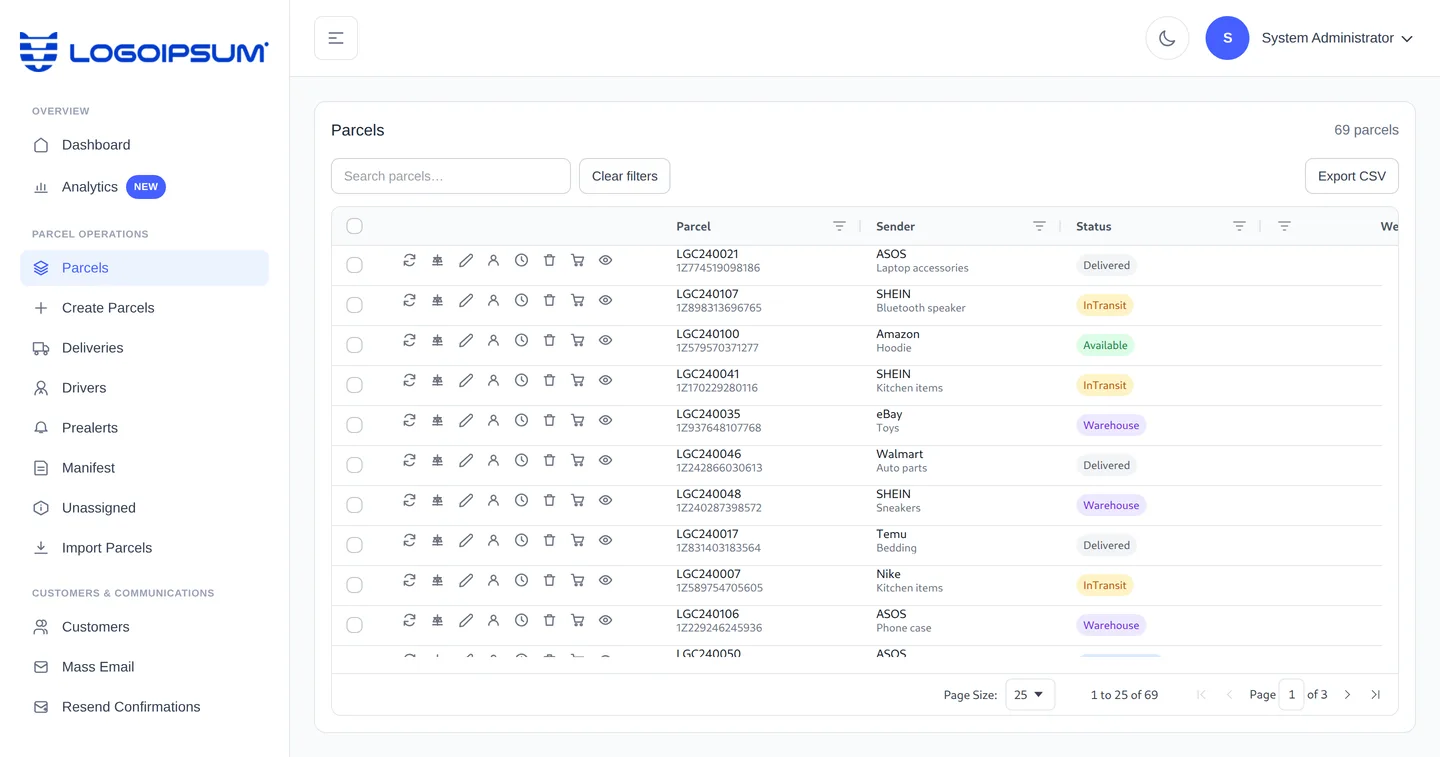The width and height of the screenshot is (1440, 757).
Task: Open Unassigned parcels page
Action: point(144,508)
